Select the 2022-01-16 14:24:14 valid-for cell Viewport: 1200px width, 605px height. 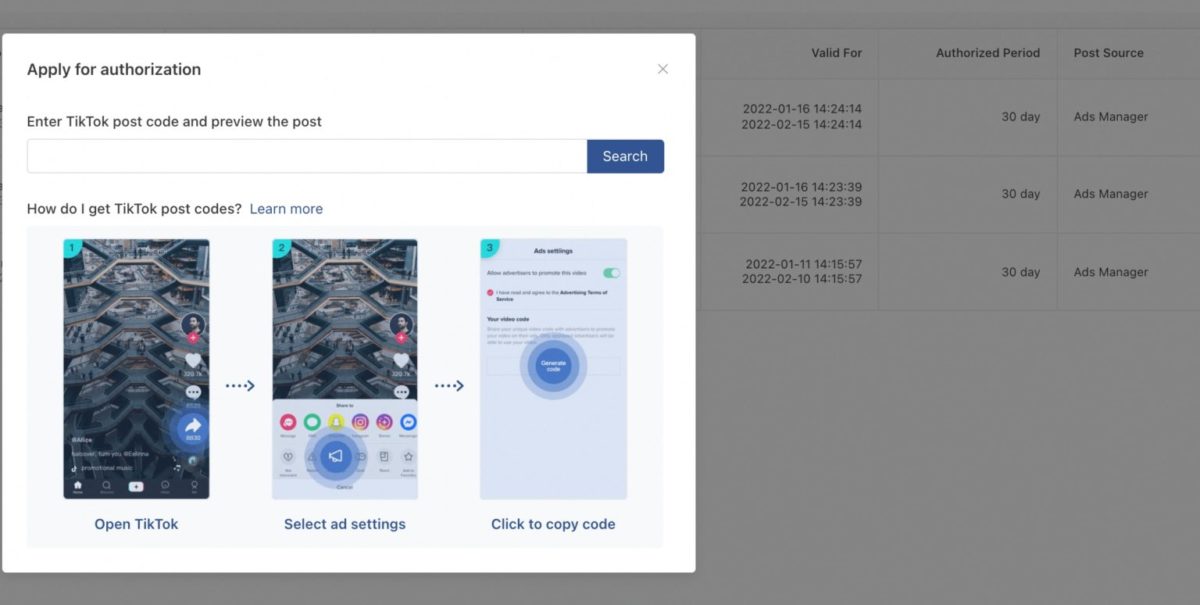click(x=802, y=117)
